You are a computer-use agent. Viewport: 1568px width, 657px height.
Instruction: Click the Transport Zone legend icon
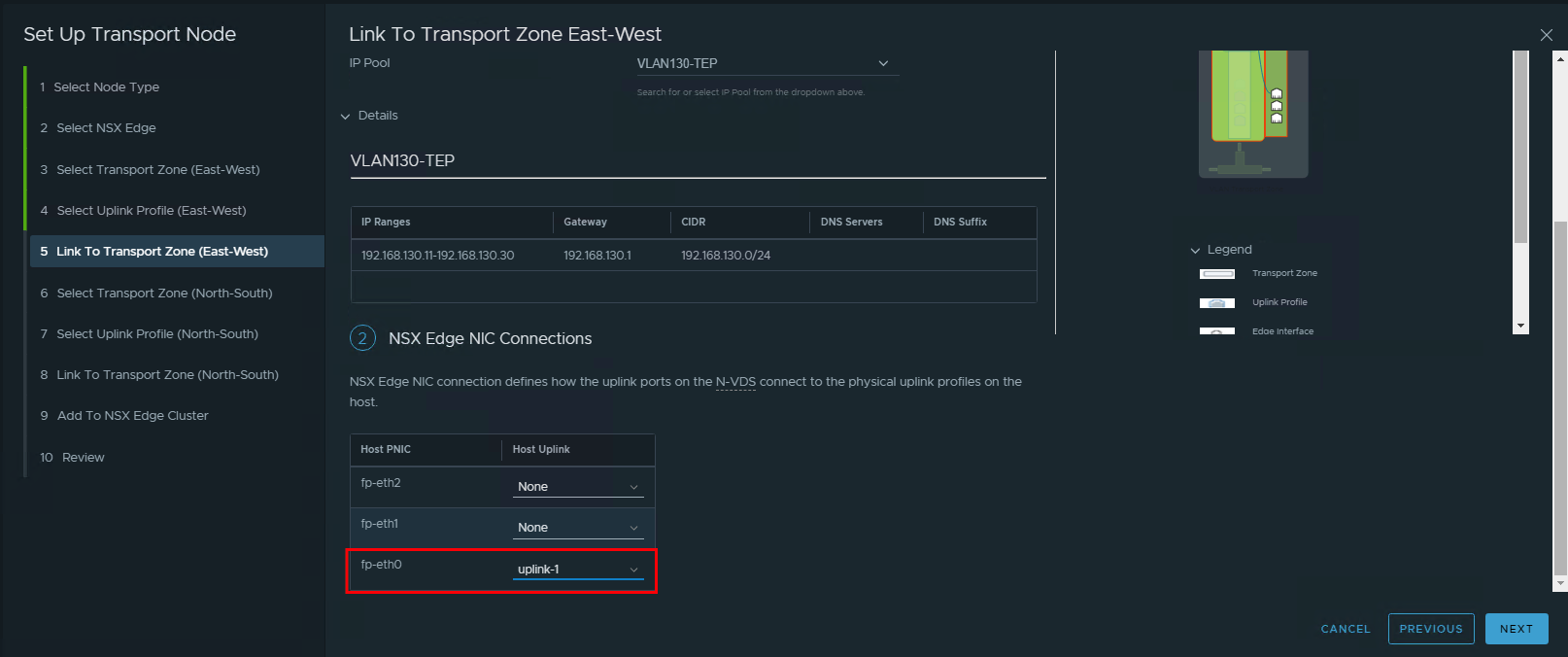point(1216,274)
